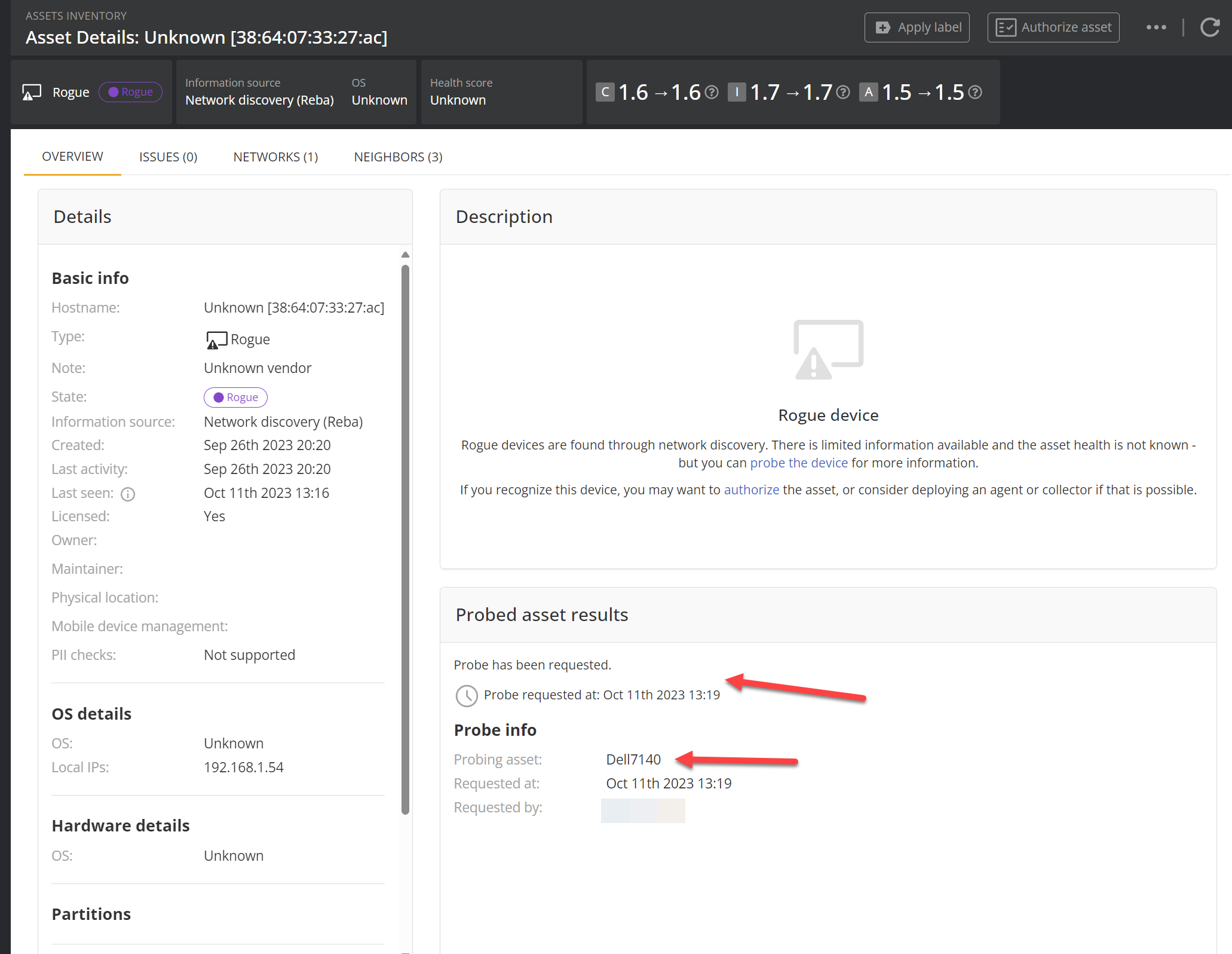Open the three-dots more actions menu

[1156, 27]
